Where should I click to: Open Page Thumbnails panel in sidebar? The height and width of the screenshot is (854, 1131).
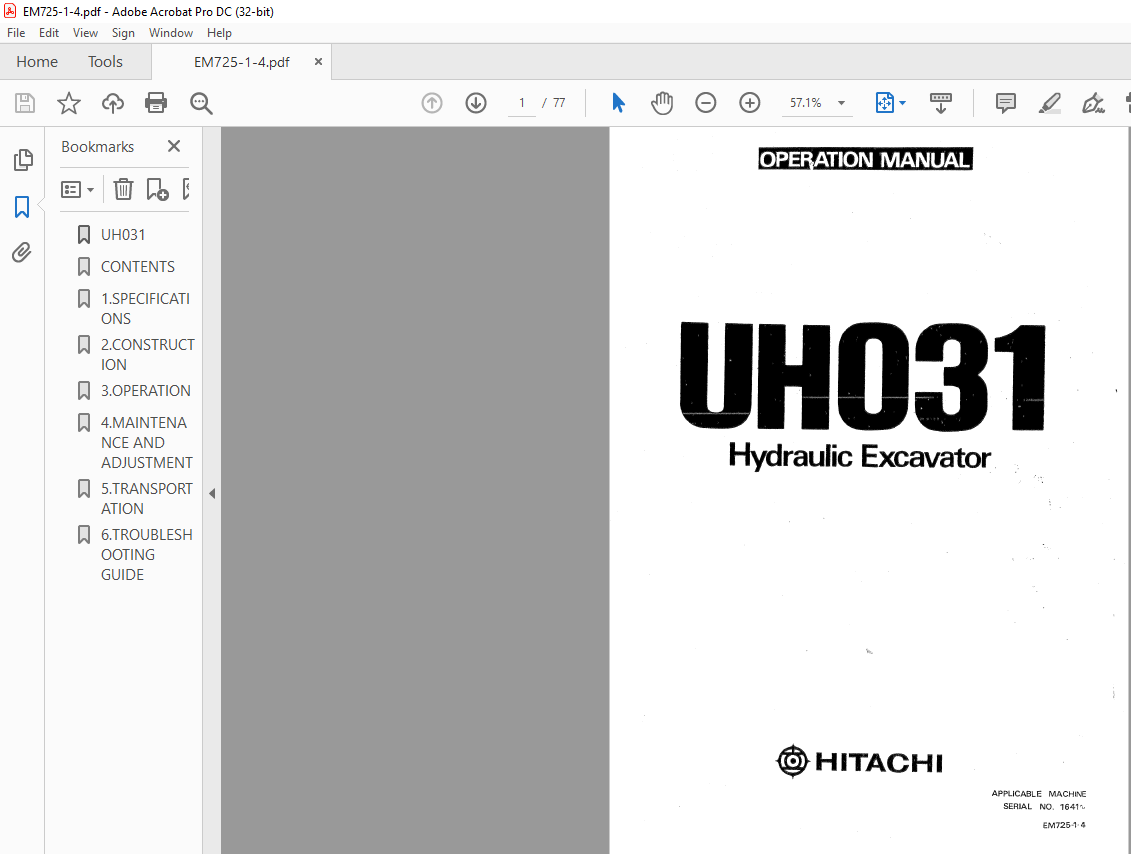pos(22,160)
